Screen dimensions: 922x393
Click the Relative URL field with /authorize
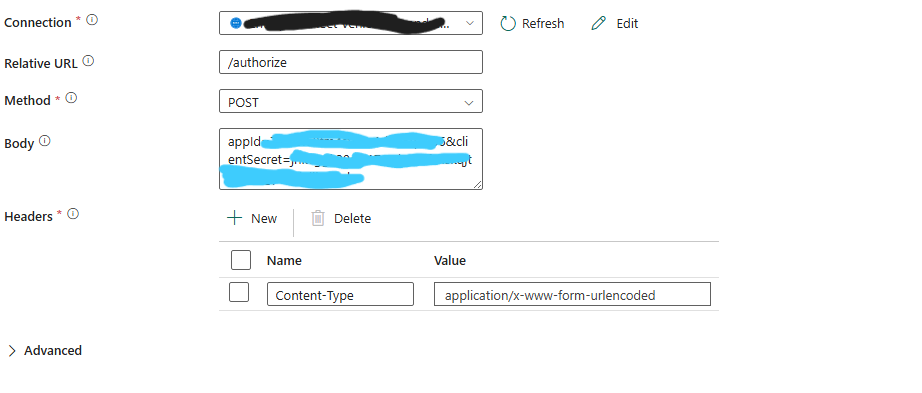point(351,62)
